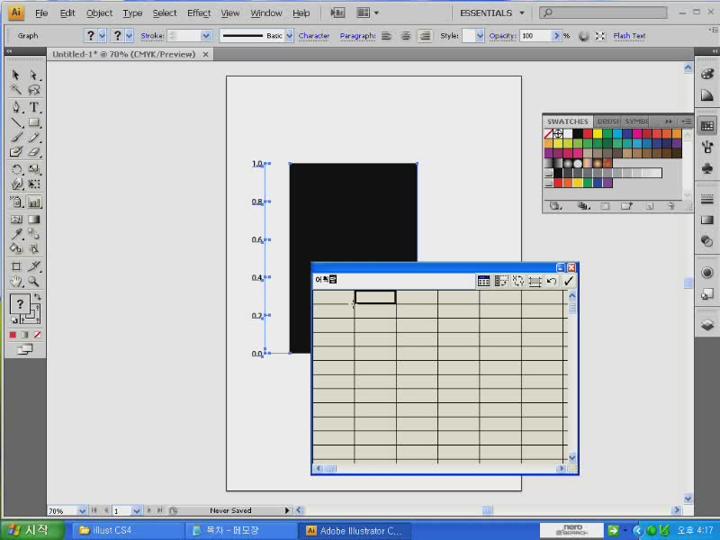Select the Zoom tool
Image resolution: width=720 pixels, height=540 pixels.
click(34, 281)
